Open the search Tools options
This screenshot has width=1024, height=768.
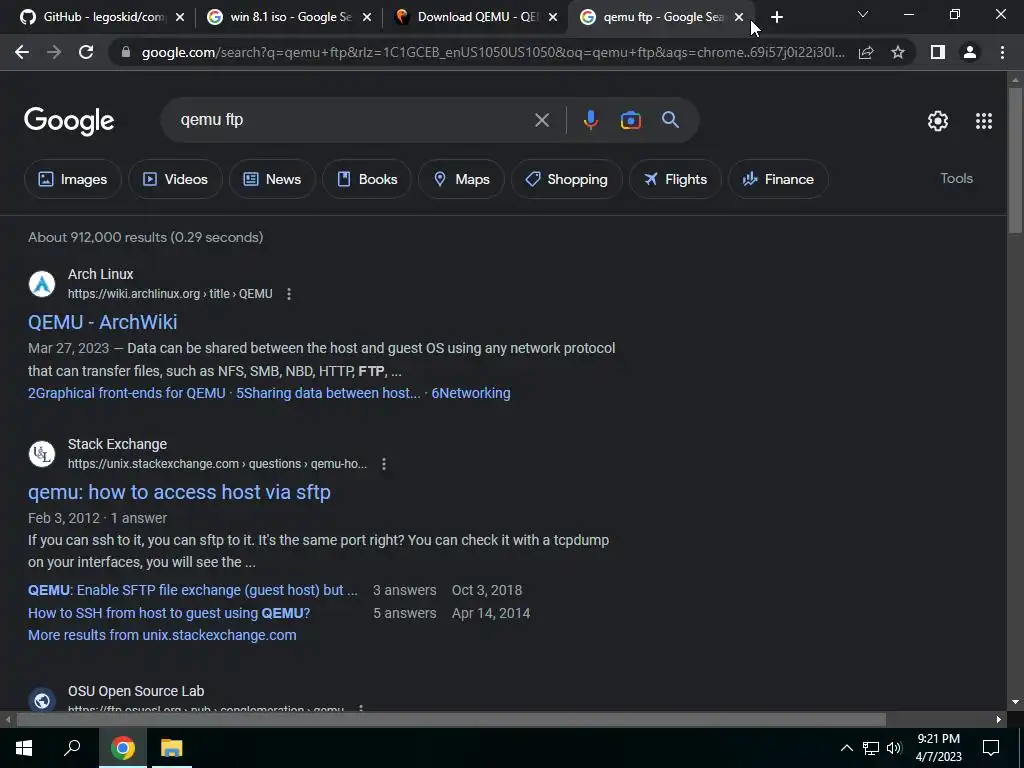click(956, 178)
